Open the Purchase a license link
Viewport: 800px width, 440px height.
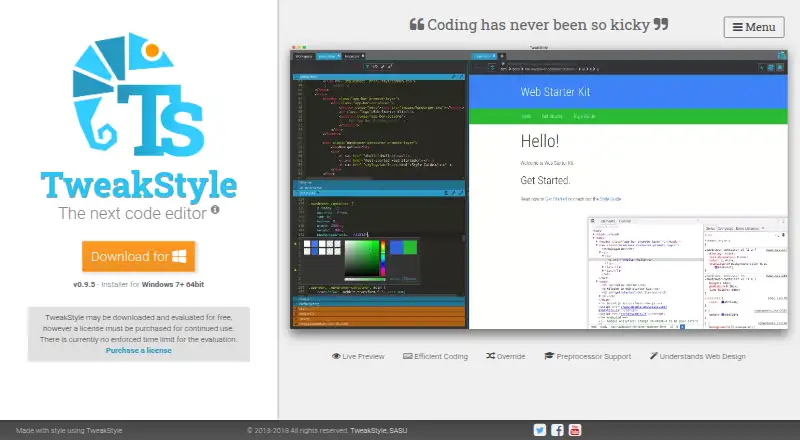(x=138, y=350)
